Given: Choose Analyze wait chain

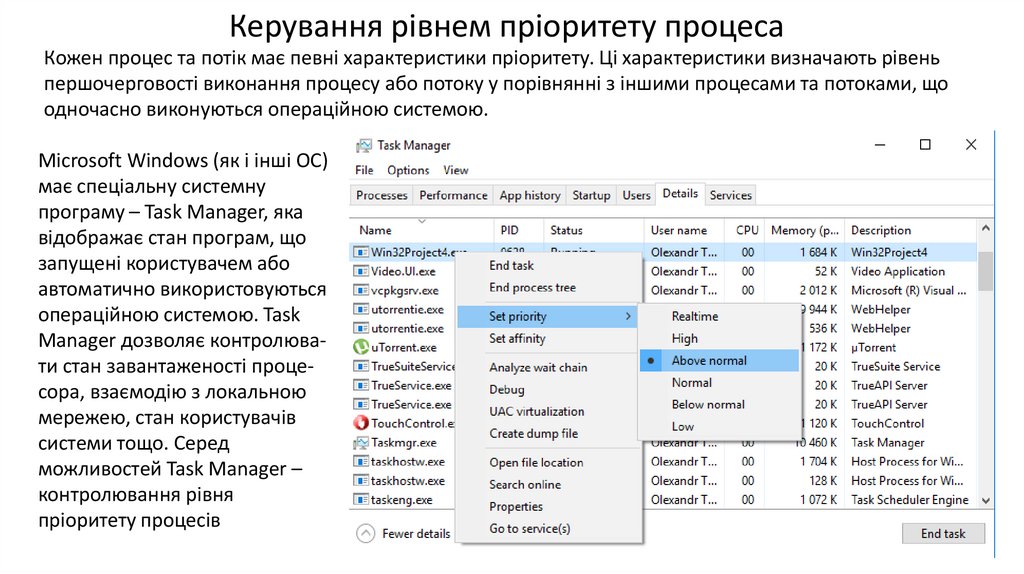Looking at the screenshot, I should 549,367.
